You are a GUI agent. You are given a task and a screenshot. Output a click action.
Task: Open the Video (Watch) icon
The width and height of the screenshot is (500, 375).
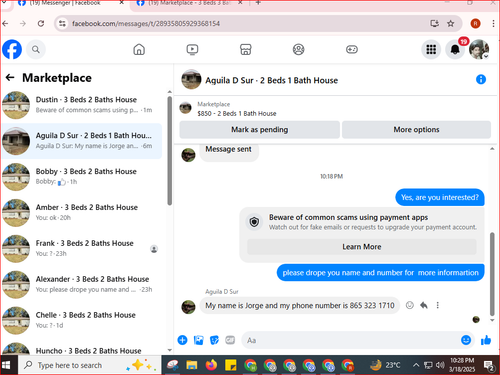(192, 49)
